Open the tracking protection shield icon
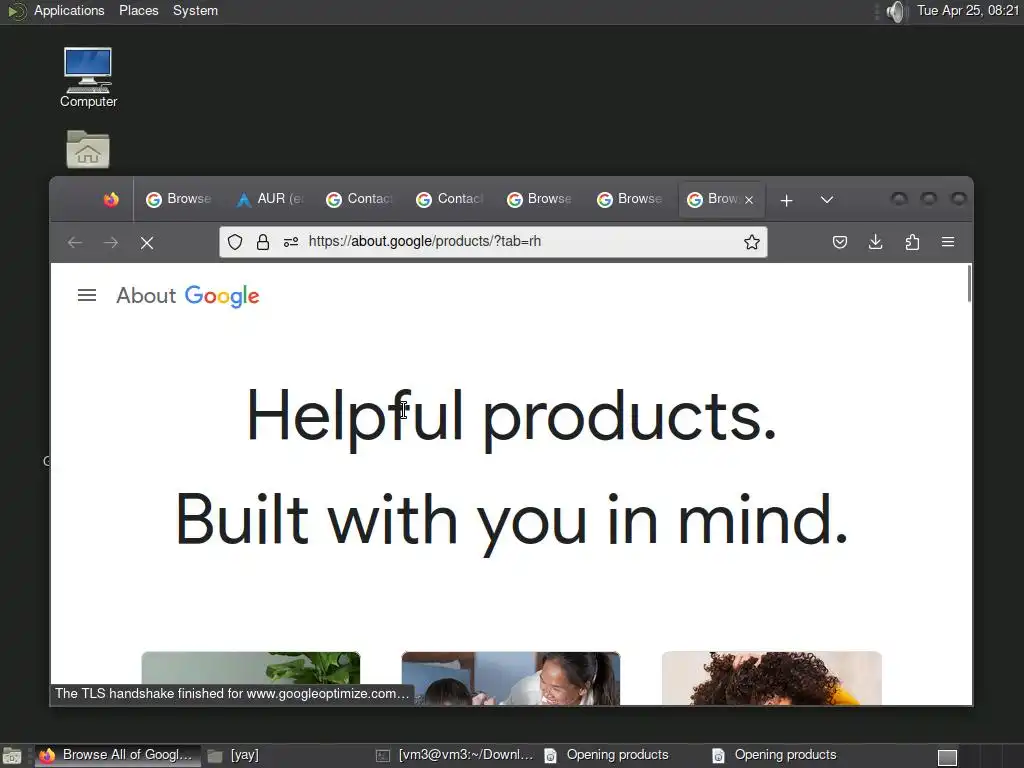 235,242
